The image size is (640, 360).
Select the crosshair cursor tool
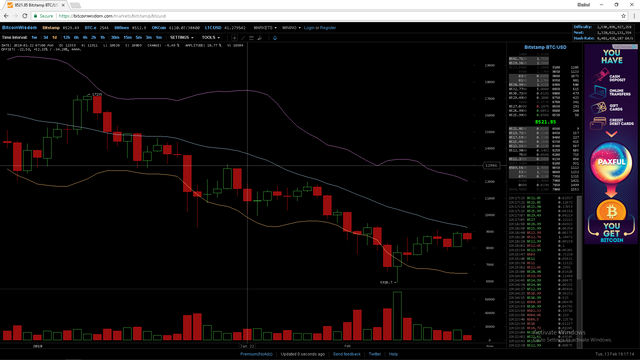pos(234,38)
